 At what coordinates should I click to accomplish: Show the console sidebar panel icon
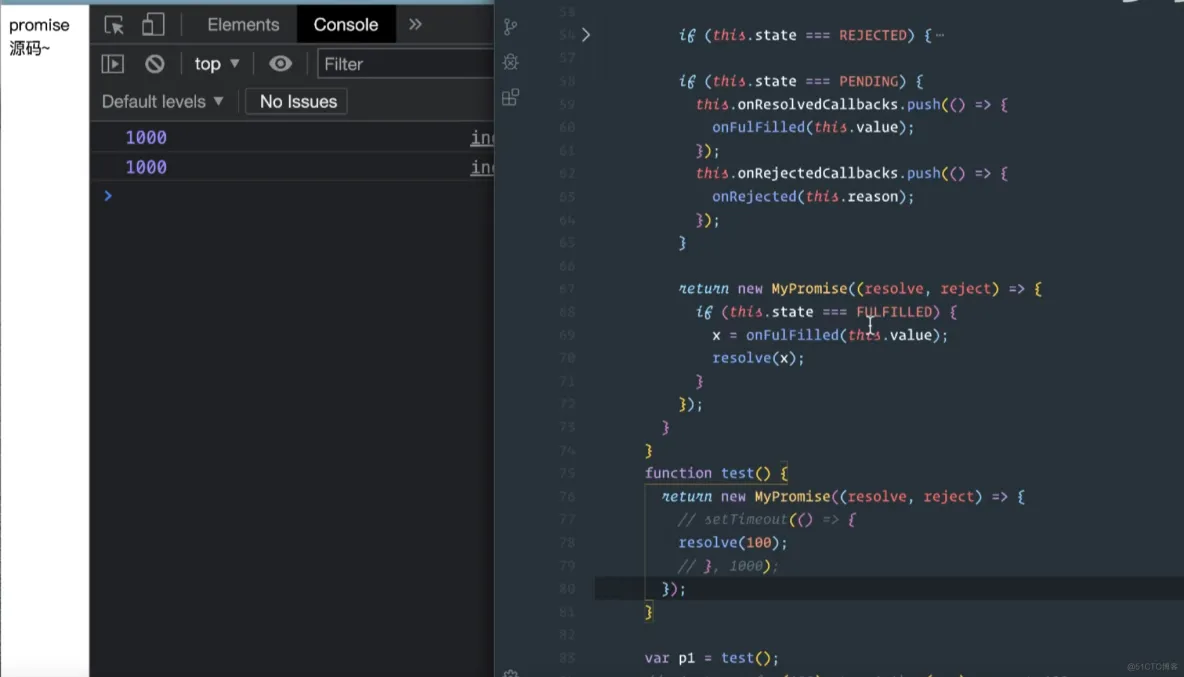(x=113, y=64)
